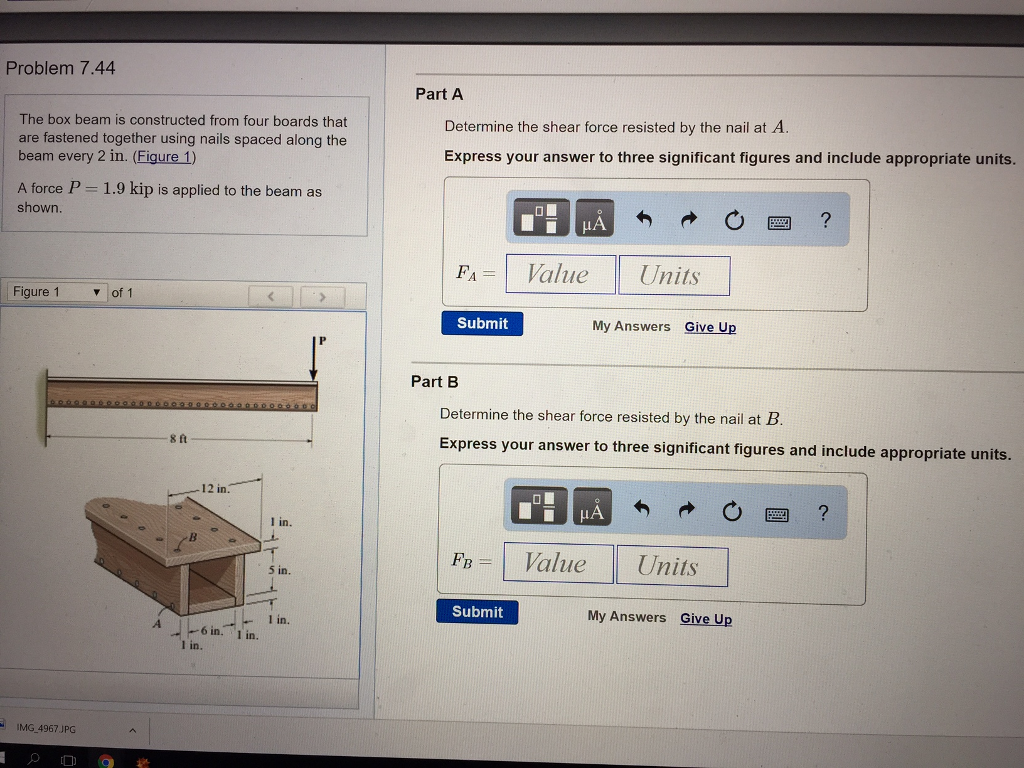This screenshot has width=1024, height=768.
Task: Submit the Part A answer
Action: pos(482,323)
